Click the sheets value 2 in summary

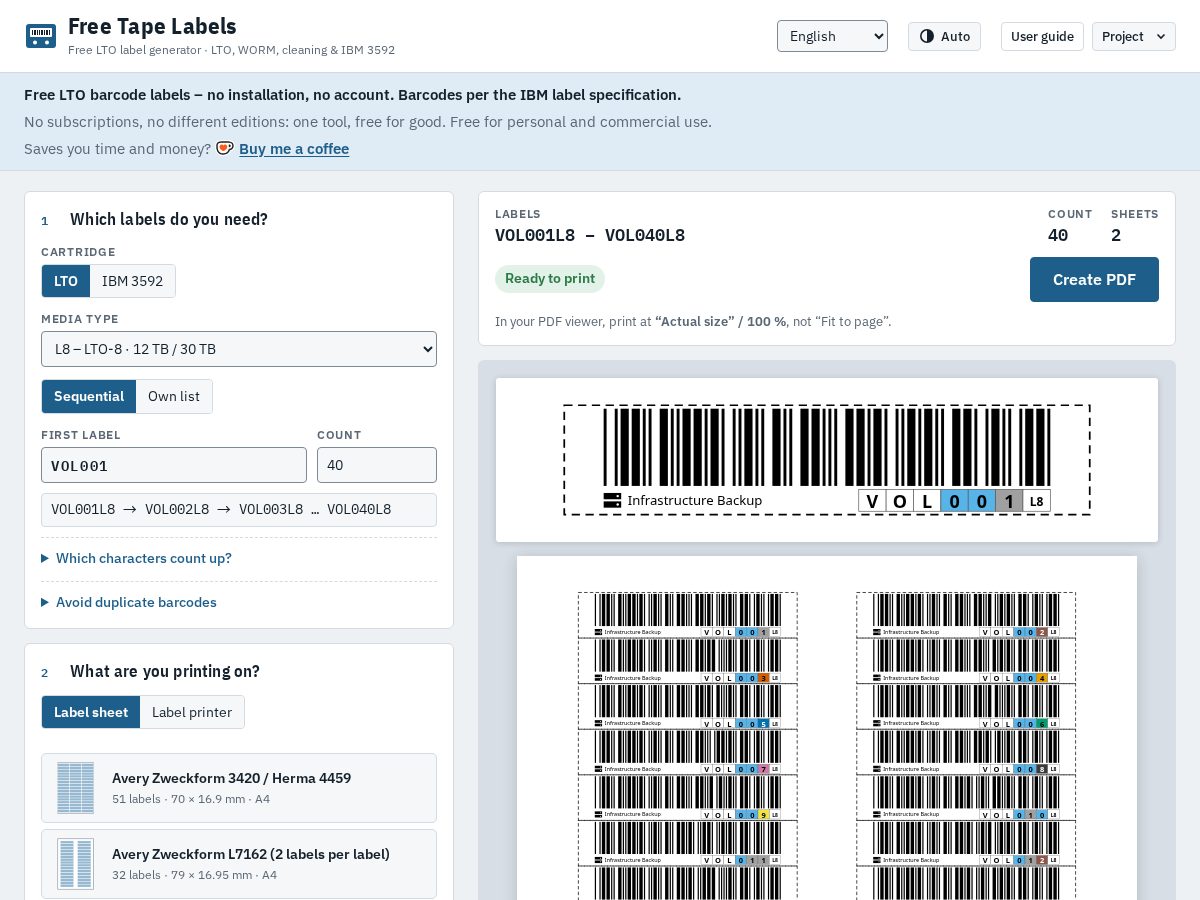[x=1116, y=236]
